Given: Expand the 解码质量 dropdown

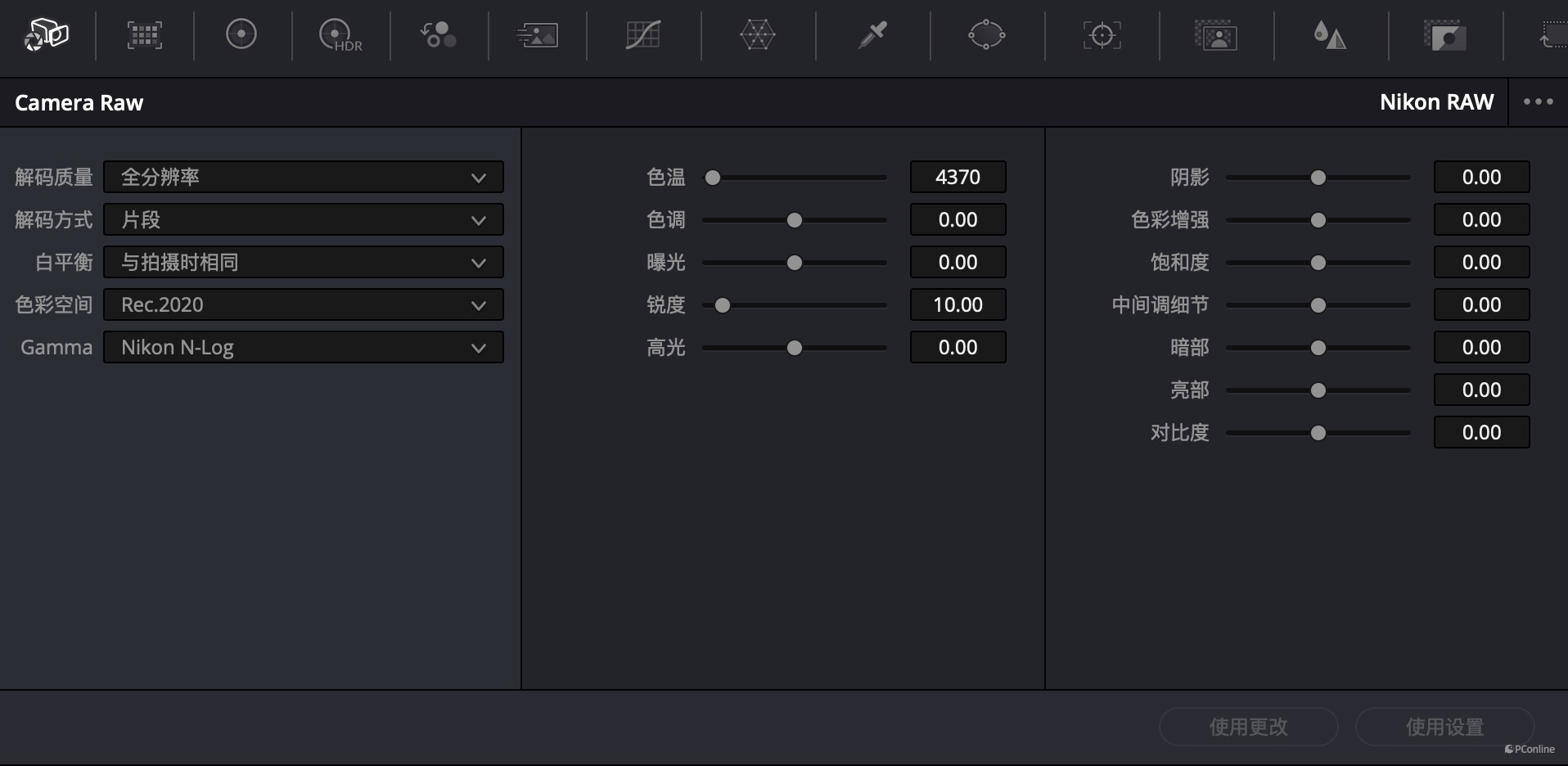Looking at the screenshot, I should [303, 177].
